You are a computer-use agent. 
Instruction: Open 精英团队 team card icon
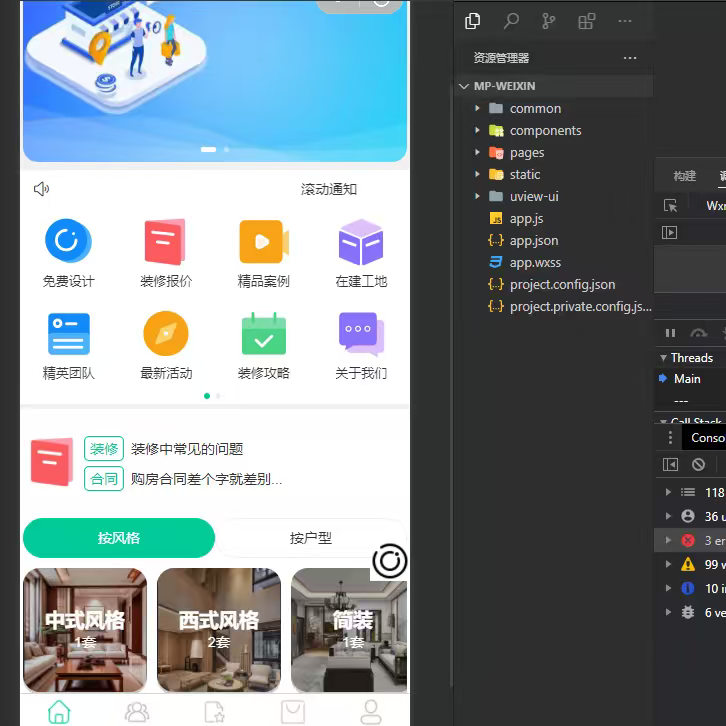69,334
